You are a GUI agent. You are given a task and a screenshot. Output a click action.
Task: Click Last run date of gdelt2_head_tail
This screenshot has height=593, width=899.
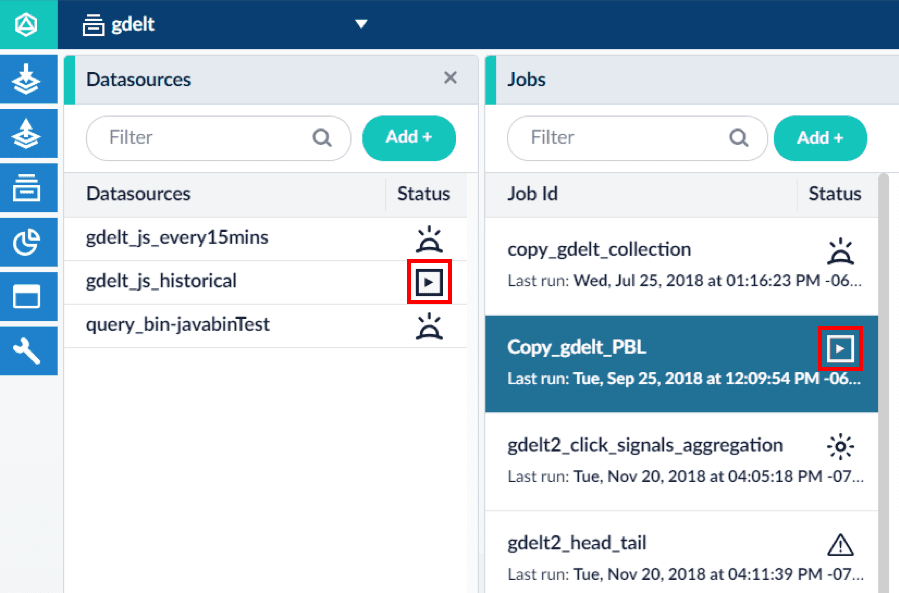[x=718, y=574]
